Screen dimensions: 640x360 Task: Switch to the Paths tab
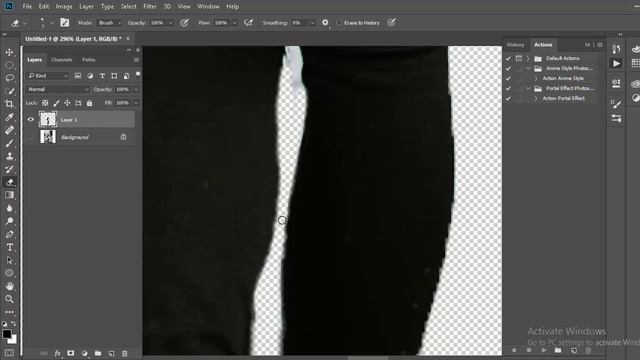click(x=89, y=60)
